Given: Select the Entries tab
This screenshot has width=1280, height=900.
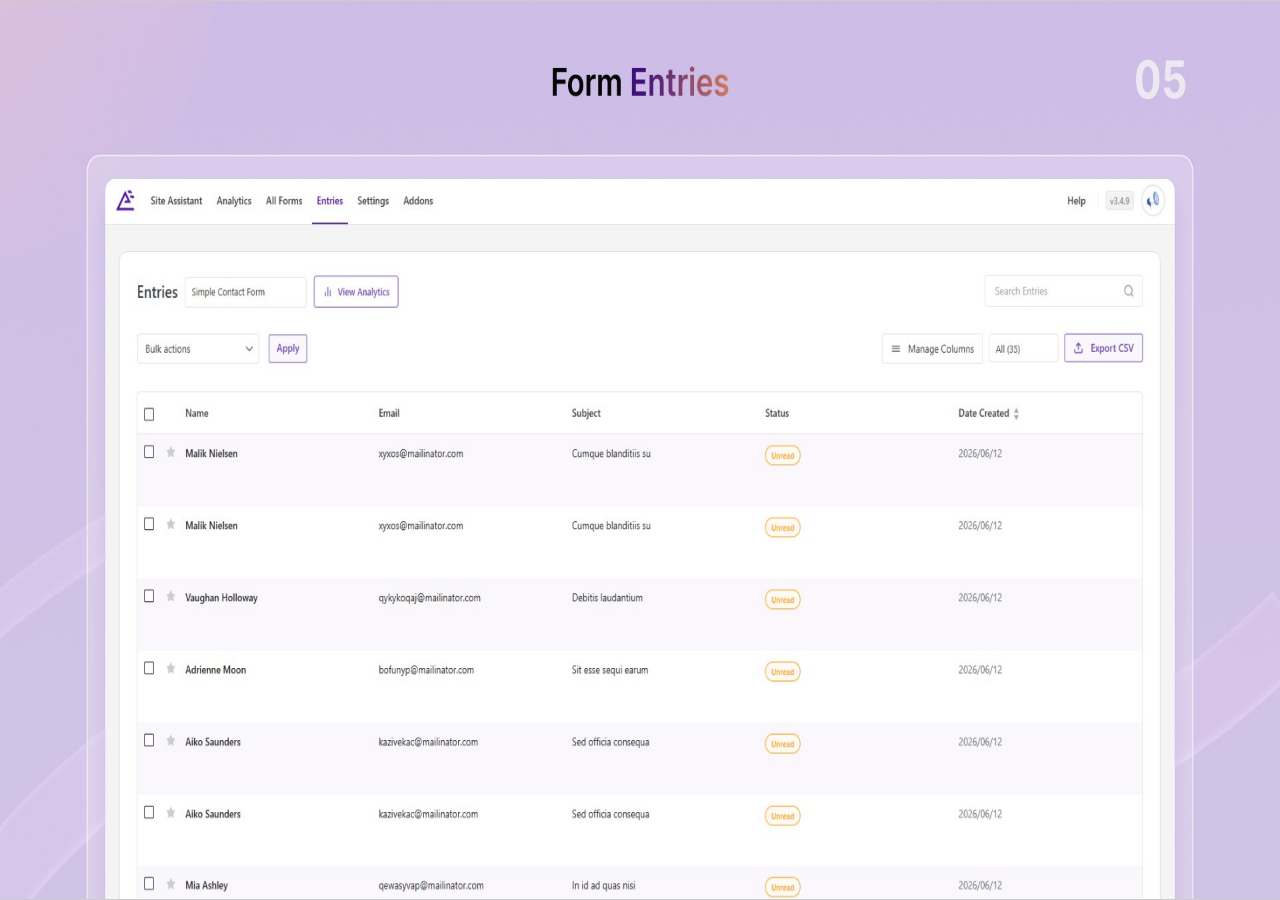Looking at the screenshot, I should (330, 201).
